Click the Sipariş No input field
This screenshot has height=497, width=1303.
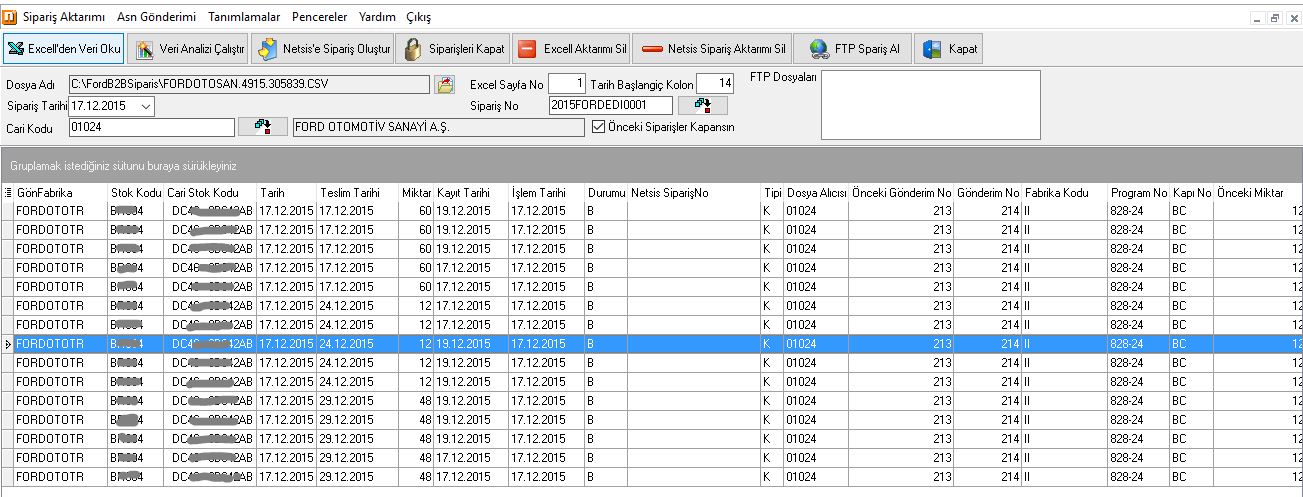pos(610,105)
